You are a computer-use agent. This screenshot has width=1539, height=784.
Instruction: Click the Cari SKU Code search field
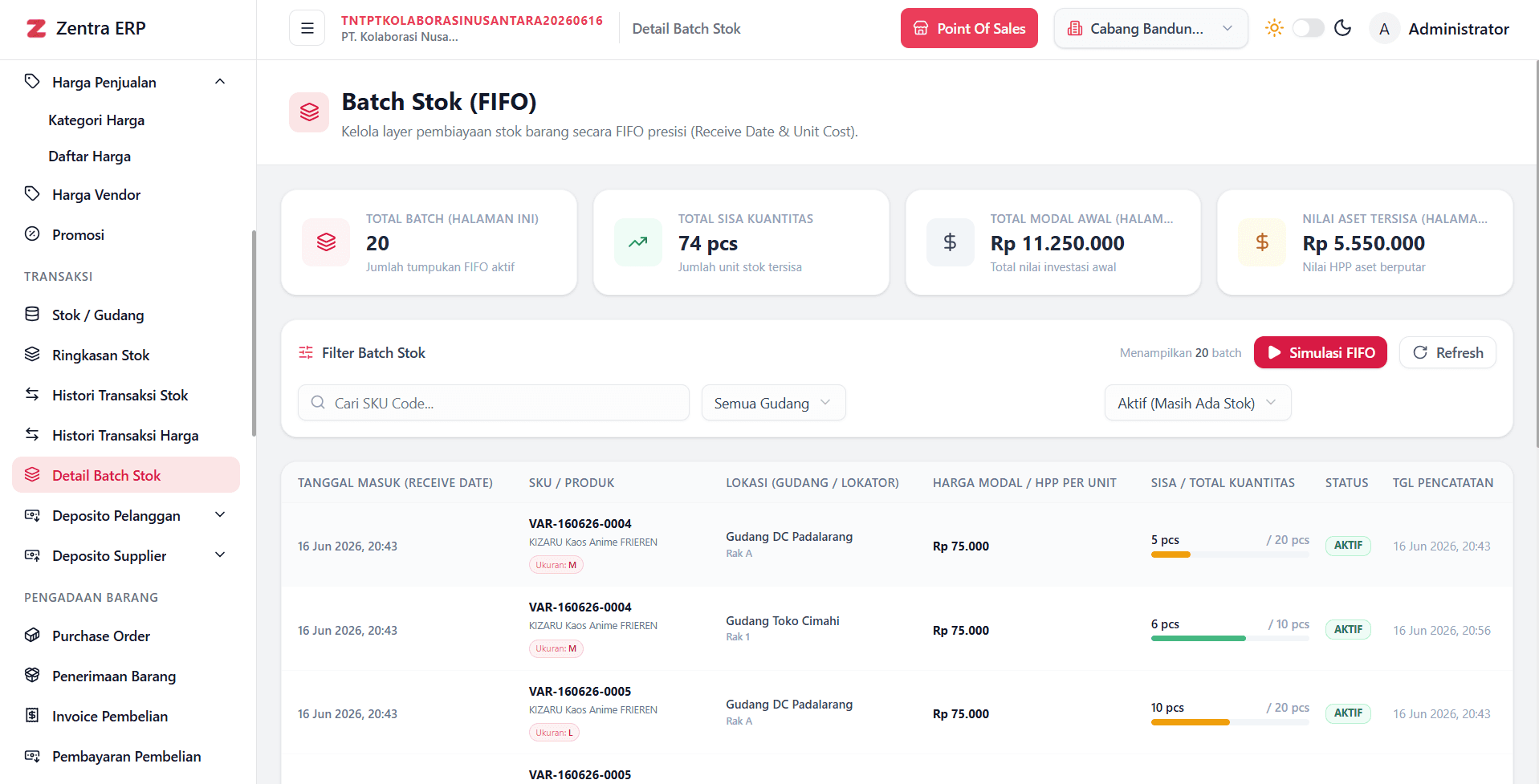pyautogui.click(x=493, y=403)
